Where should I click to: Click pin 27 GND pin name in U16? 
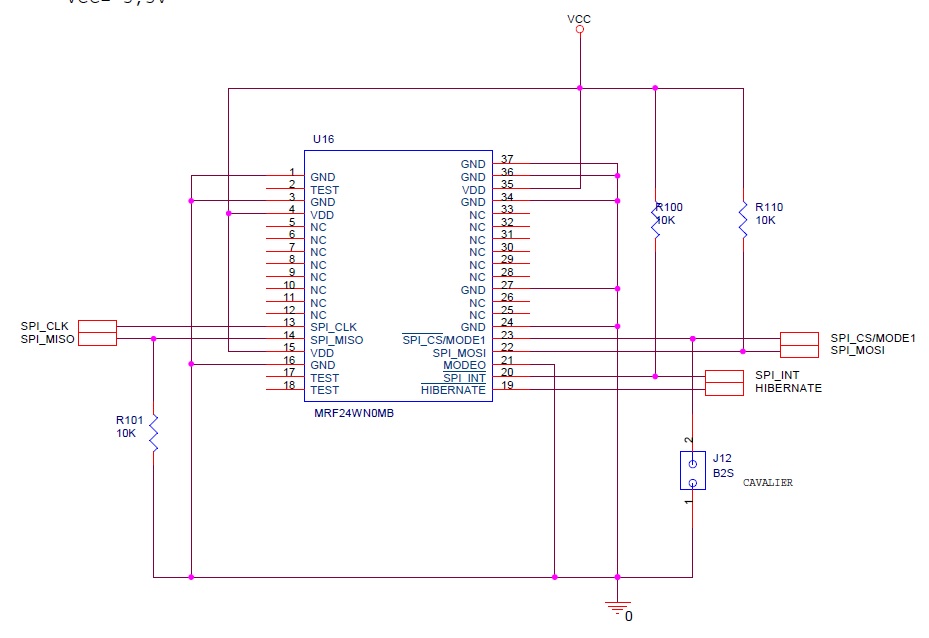click(x=473, y=290)
